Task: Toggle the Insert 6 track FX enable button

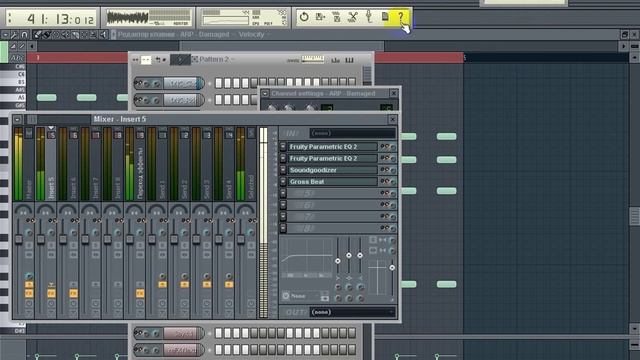Action: click(x=73, y=293)
